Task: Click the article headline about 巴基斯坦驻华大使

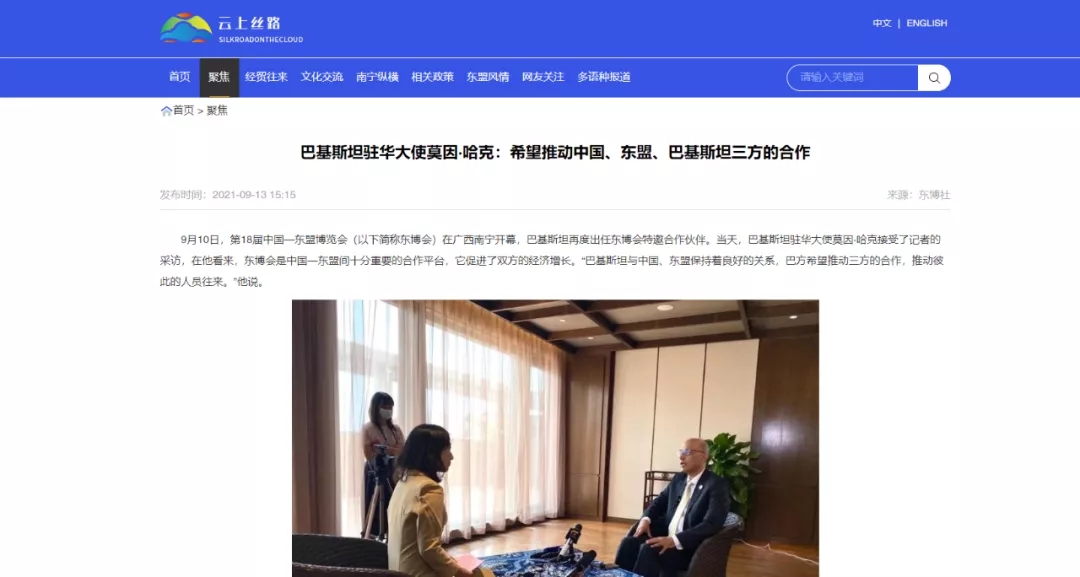Action: coord(555,152)
